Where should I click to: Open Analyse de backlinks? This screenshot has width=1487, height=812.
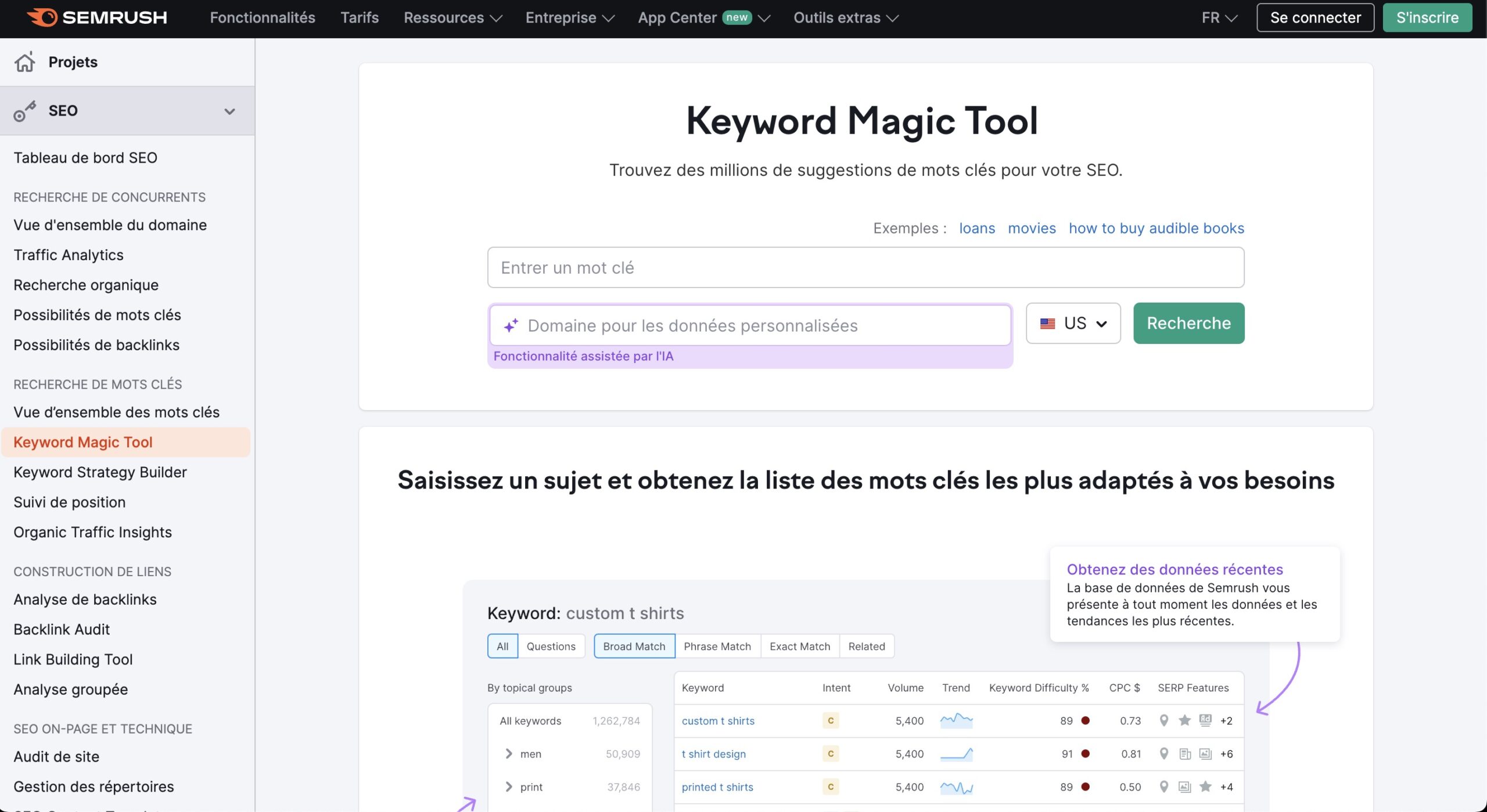pos(85,599)
